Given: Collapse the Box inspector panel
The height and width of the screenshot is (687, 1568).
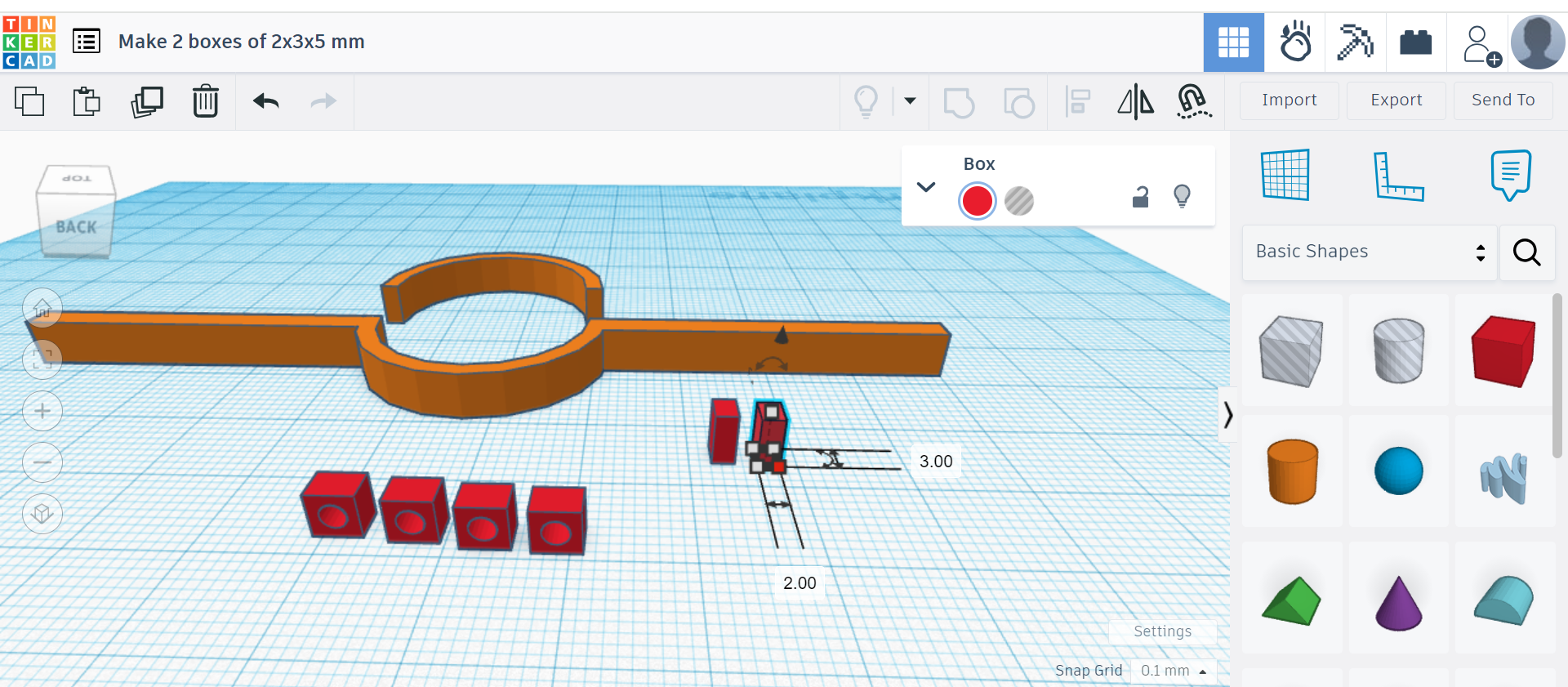Looking at the screenshot, I should 926,187.
